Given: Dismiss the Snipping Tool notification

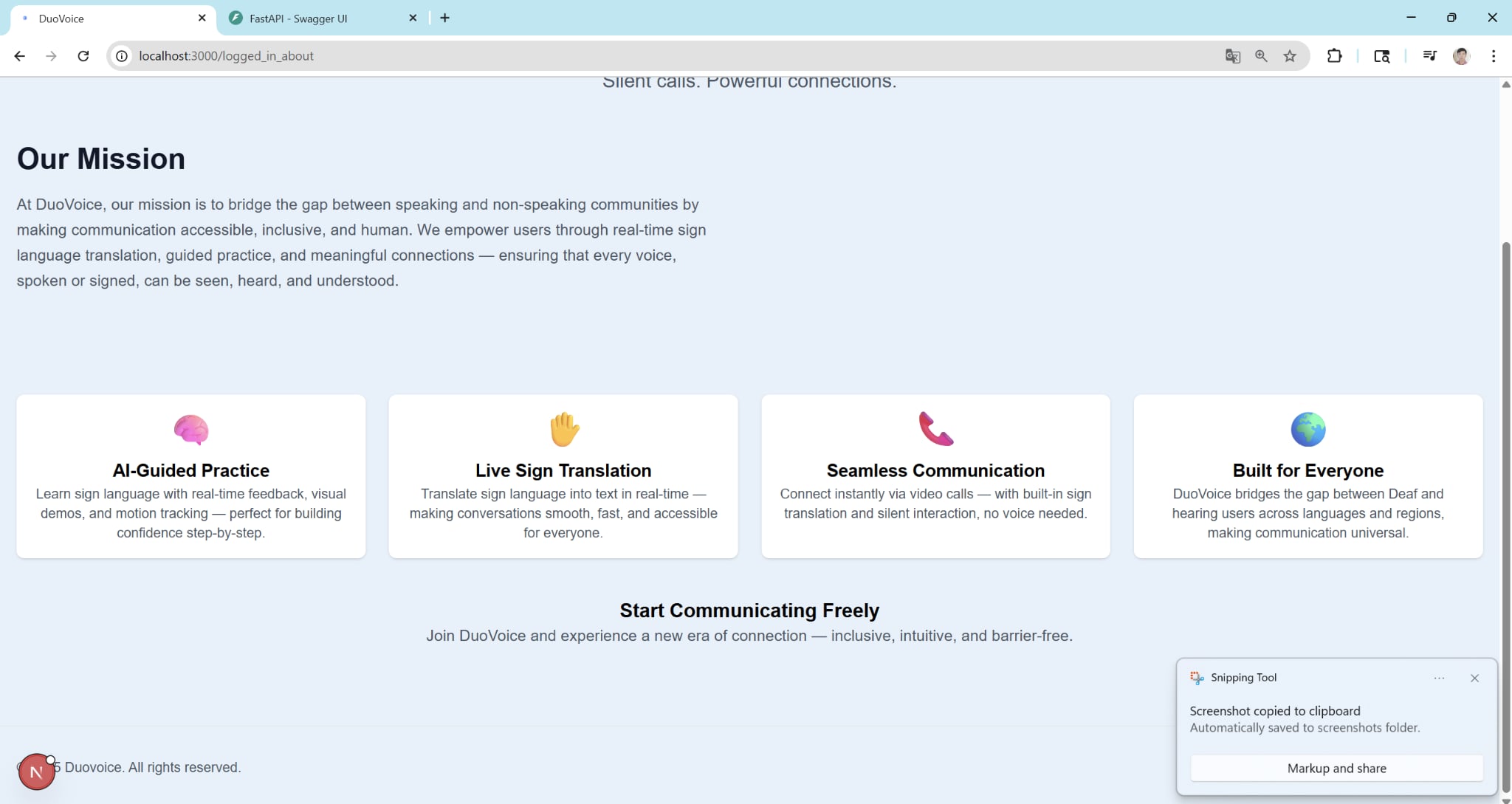Looking at the screenshot, I should coord(1474,678).
